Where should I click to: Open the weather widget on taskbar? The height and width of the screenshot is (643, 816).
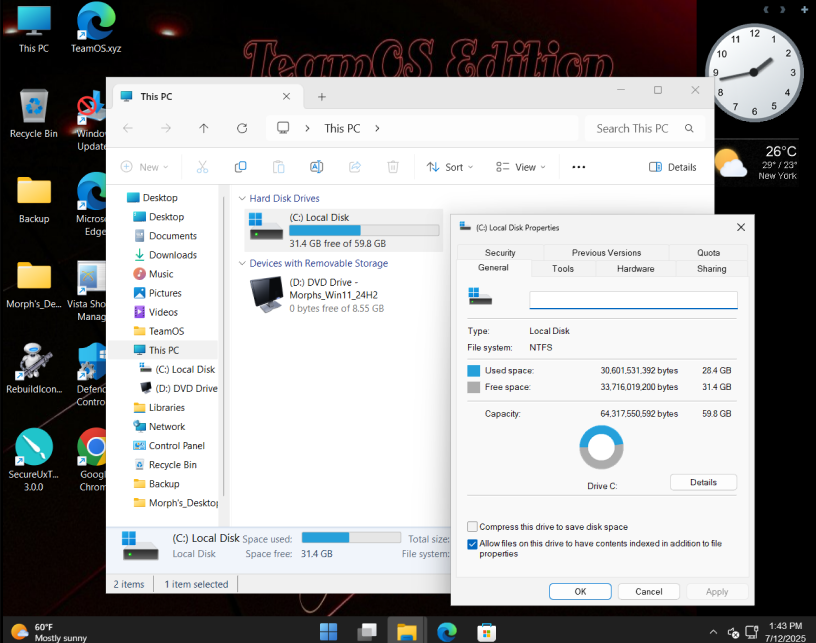(x=49, y=632)
